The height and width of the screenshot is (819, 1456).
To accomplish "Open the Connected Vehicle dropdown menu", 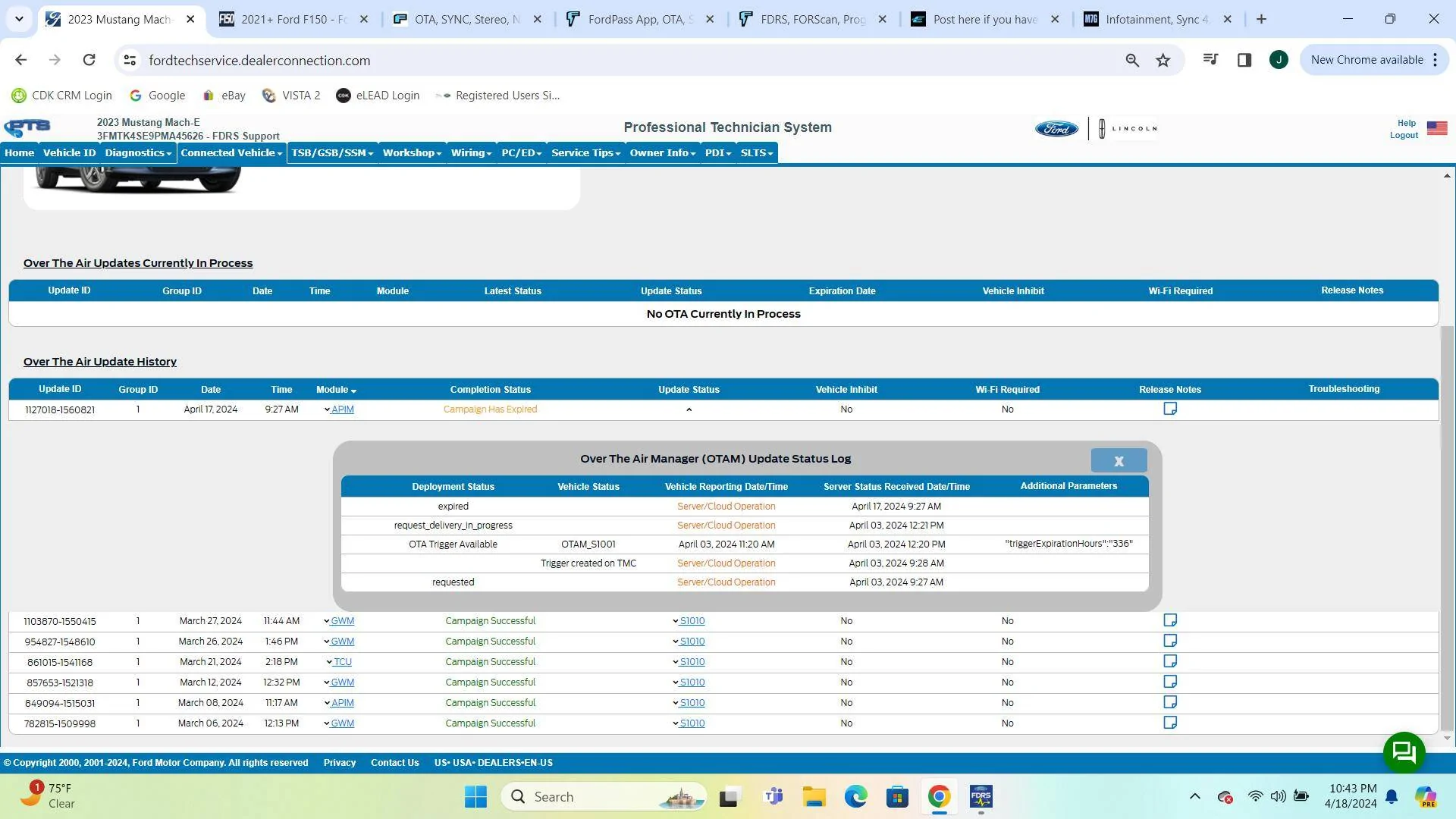I will pos(231,153).
